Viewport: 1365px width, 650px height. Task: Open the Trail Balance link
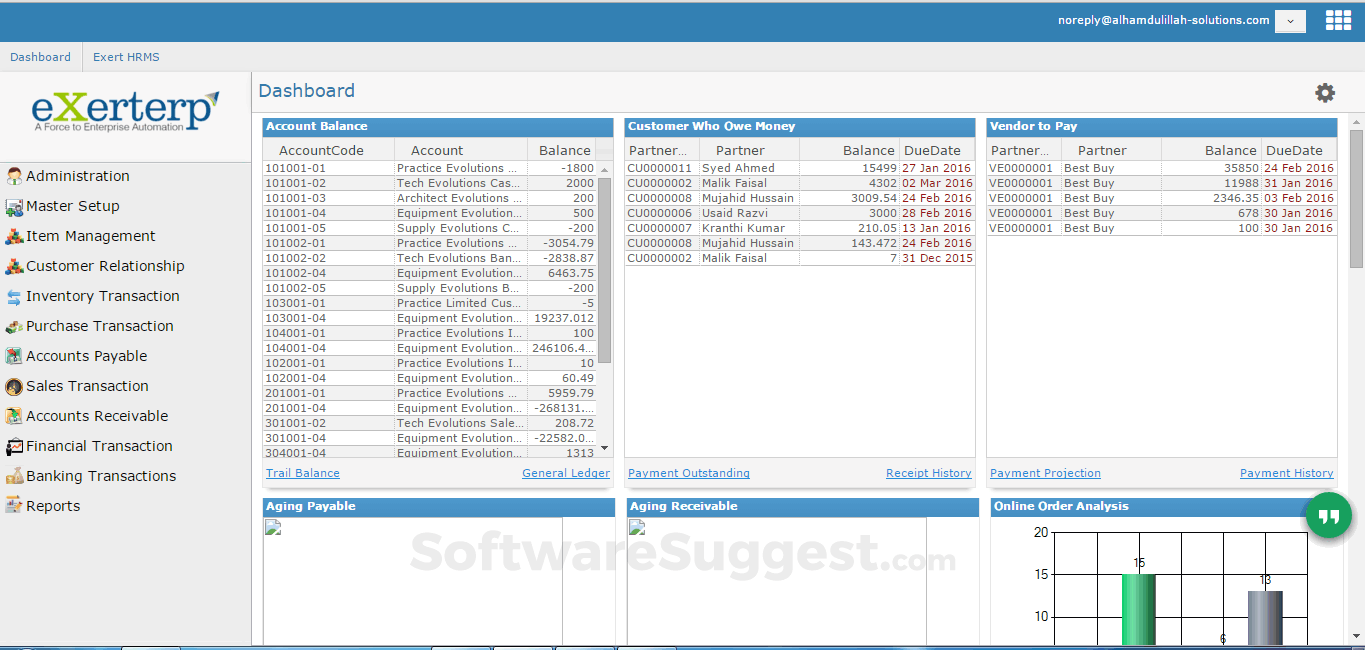(x=303, y=473)
